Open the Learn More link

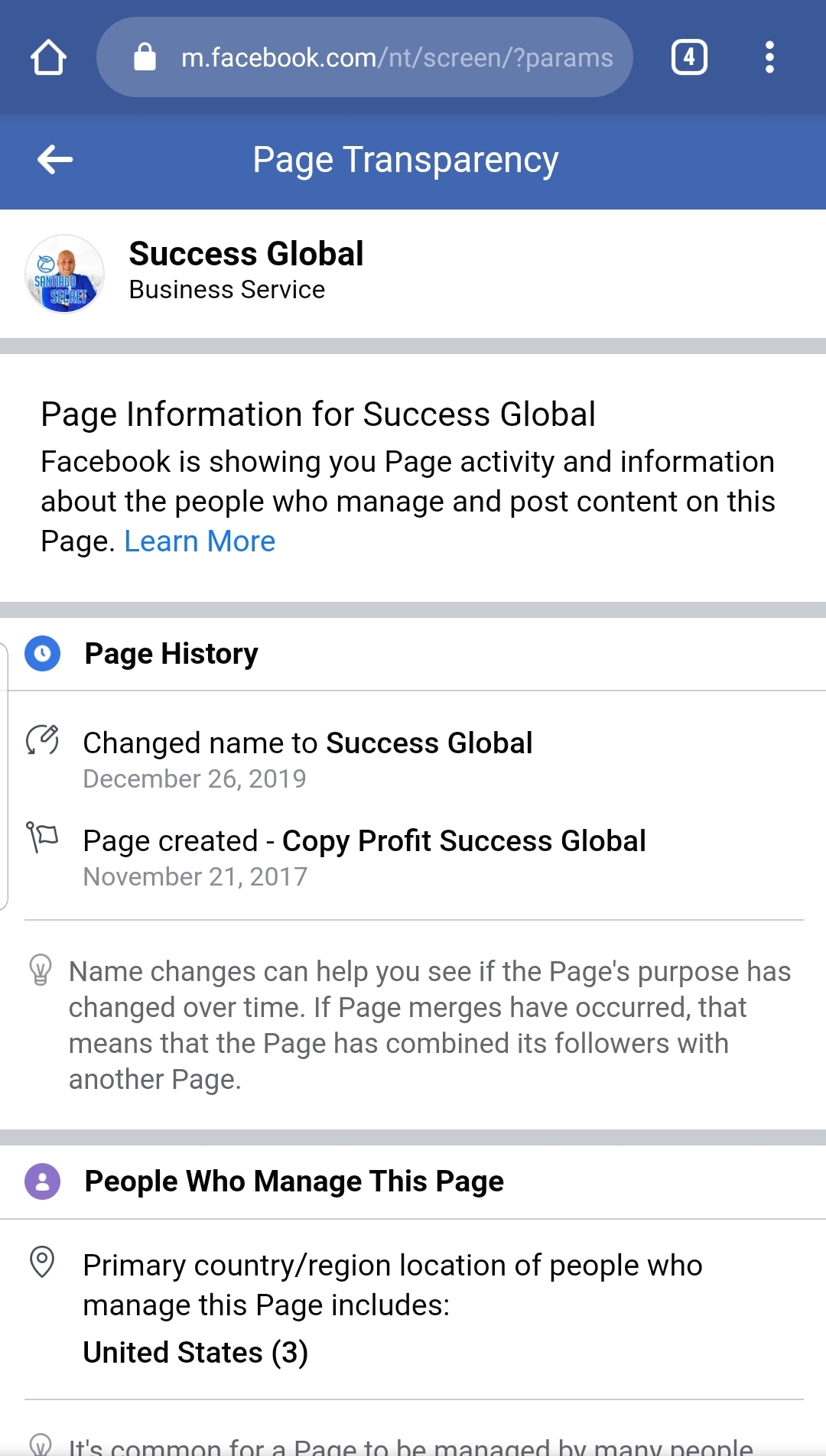pyautogui.click(x=200, y=541)
